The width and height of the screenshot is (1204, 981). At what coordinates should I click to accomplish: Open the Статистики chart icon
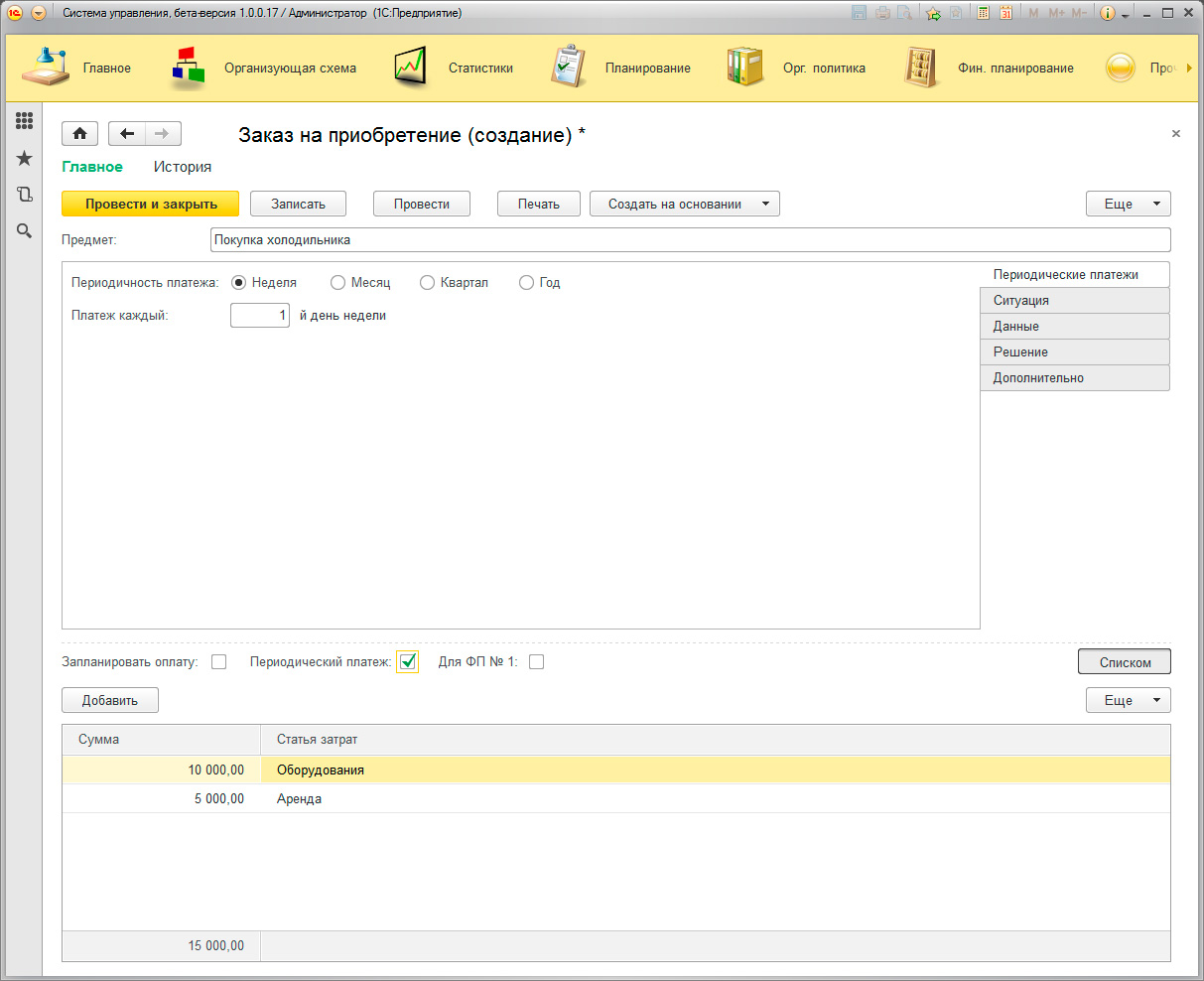point(411,68)
